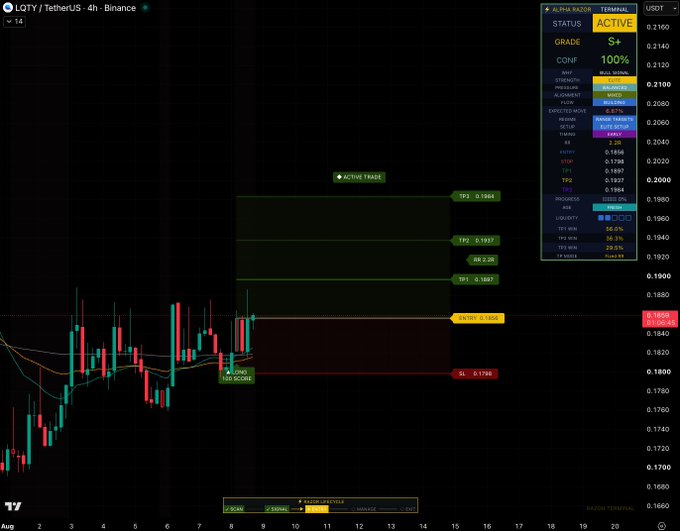Click the 15 date axis label
This screenshot has height=531, width=680.
455,526
